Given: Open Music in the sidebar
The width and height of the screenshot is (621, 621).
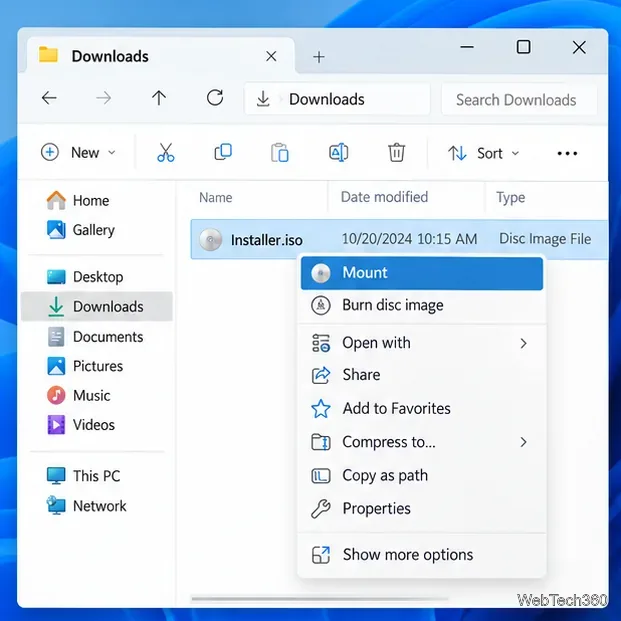Looking at the screenshot, I should (x=79, y=395).
